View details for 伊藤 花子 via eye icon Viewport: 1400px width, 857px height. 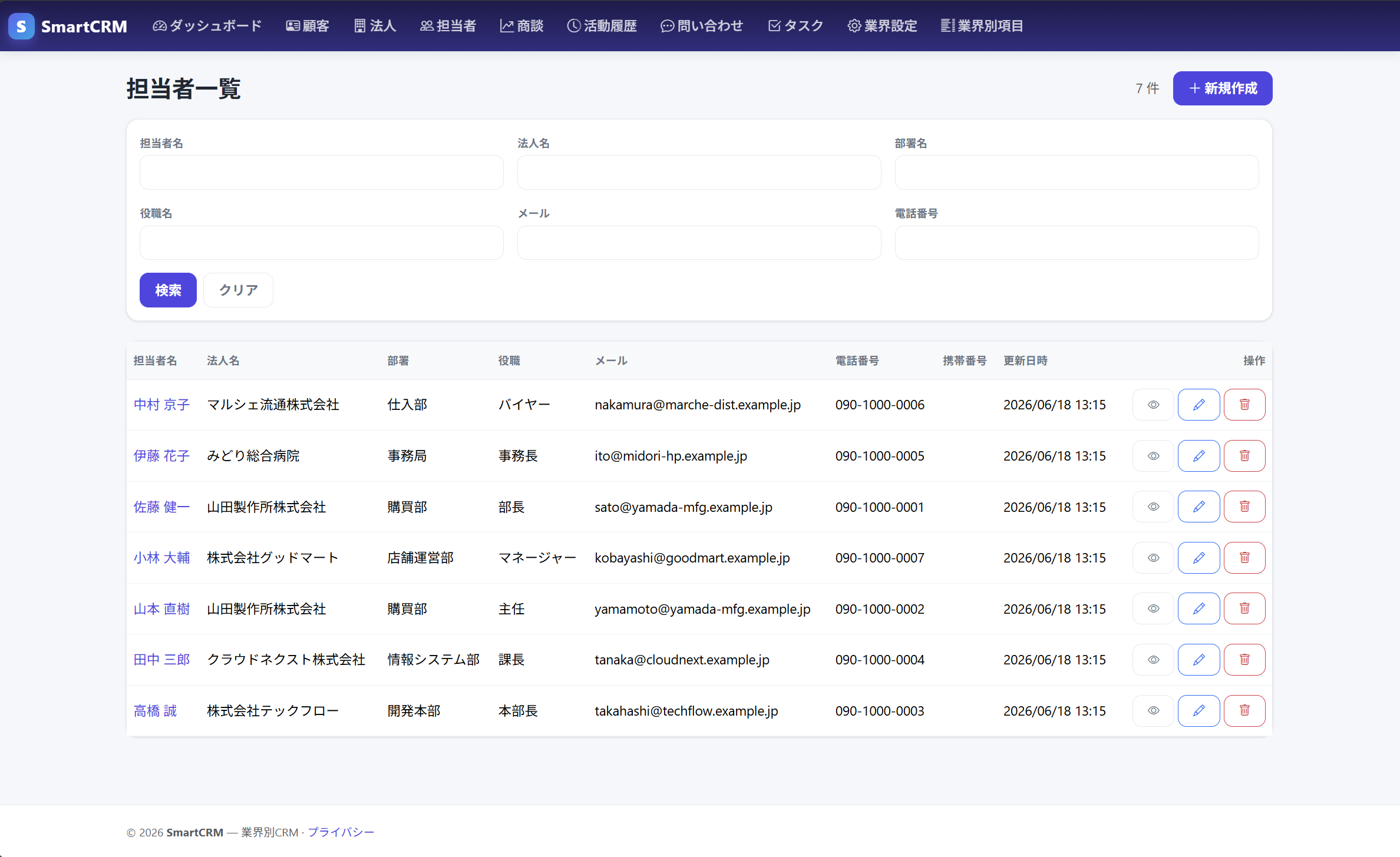coord(1153,456)
